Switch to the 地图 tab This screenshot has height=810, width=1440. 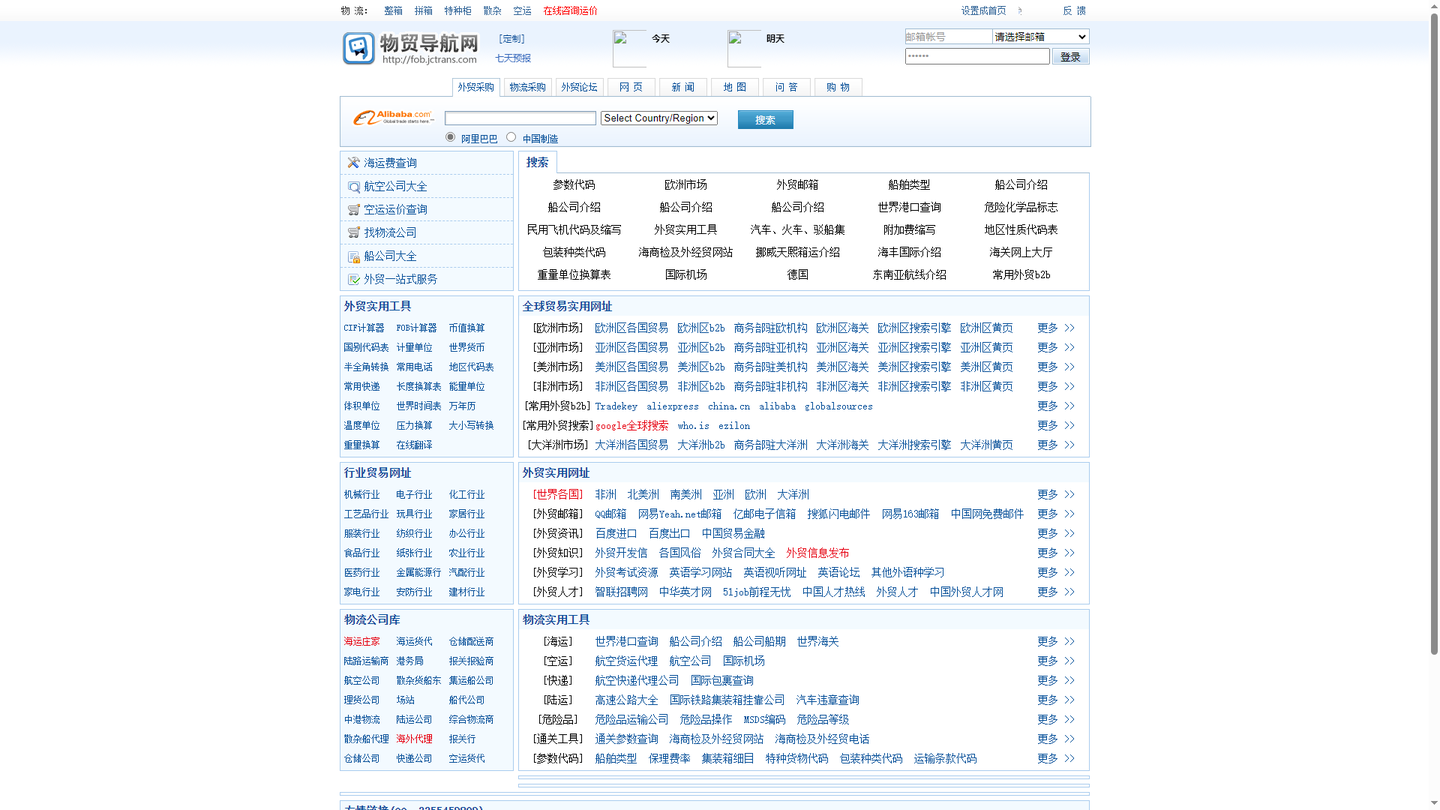(x=735, y=87)
